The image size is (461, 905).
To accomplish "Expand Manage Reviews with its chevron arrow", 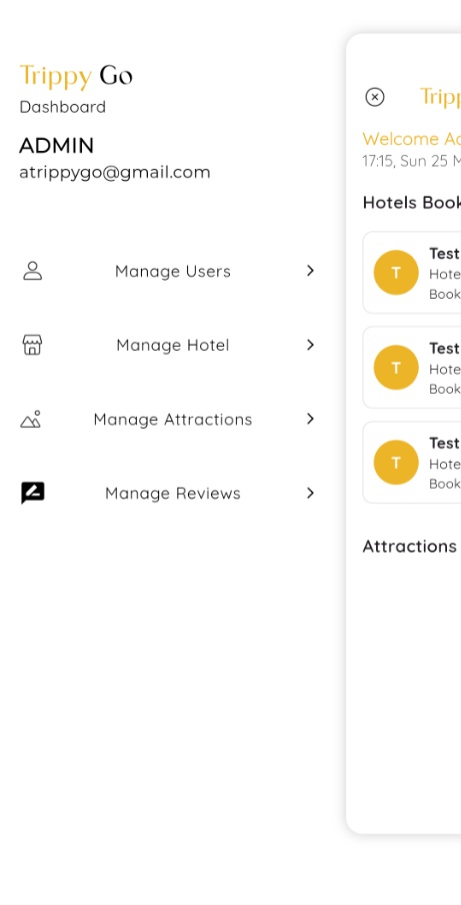I will tap(310, 493).
